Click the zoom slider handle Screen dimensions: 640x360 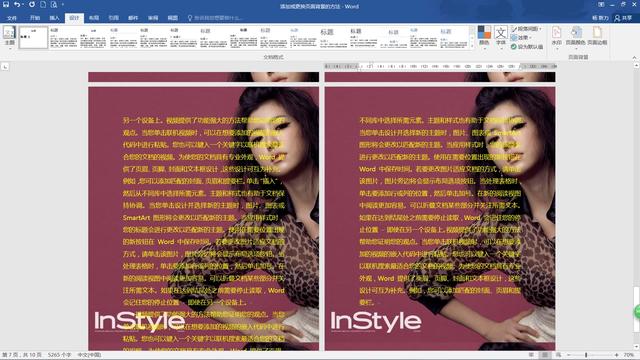[x=586, y=355]
